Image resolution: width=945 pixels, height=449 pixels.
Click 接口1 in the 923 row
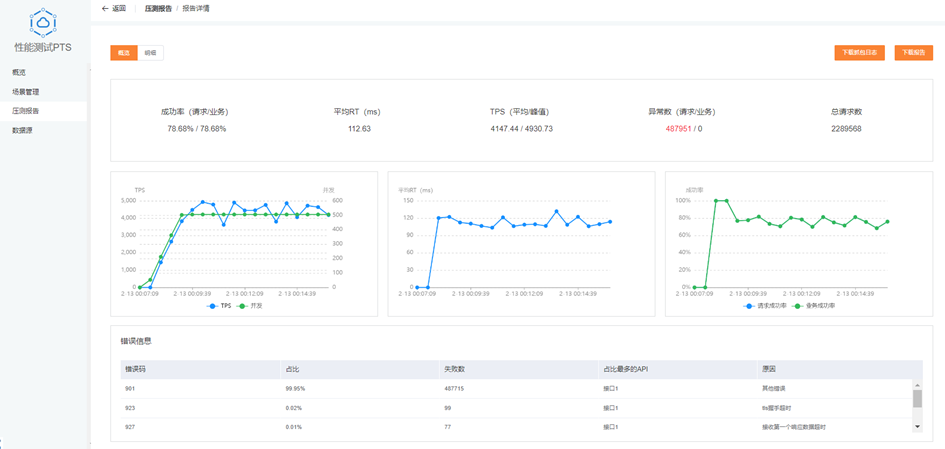pyautogui.click(x=611, y=408)
